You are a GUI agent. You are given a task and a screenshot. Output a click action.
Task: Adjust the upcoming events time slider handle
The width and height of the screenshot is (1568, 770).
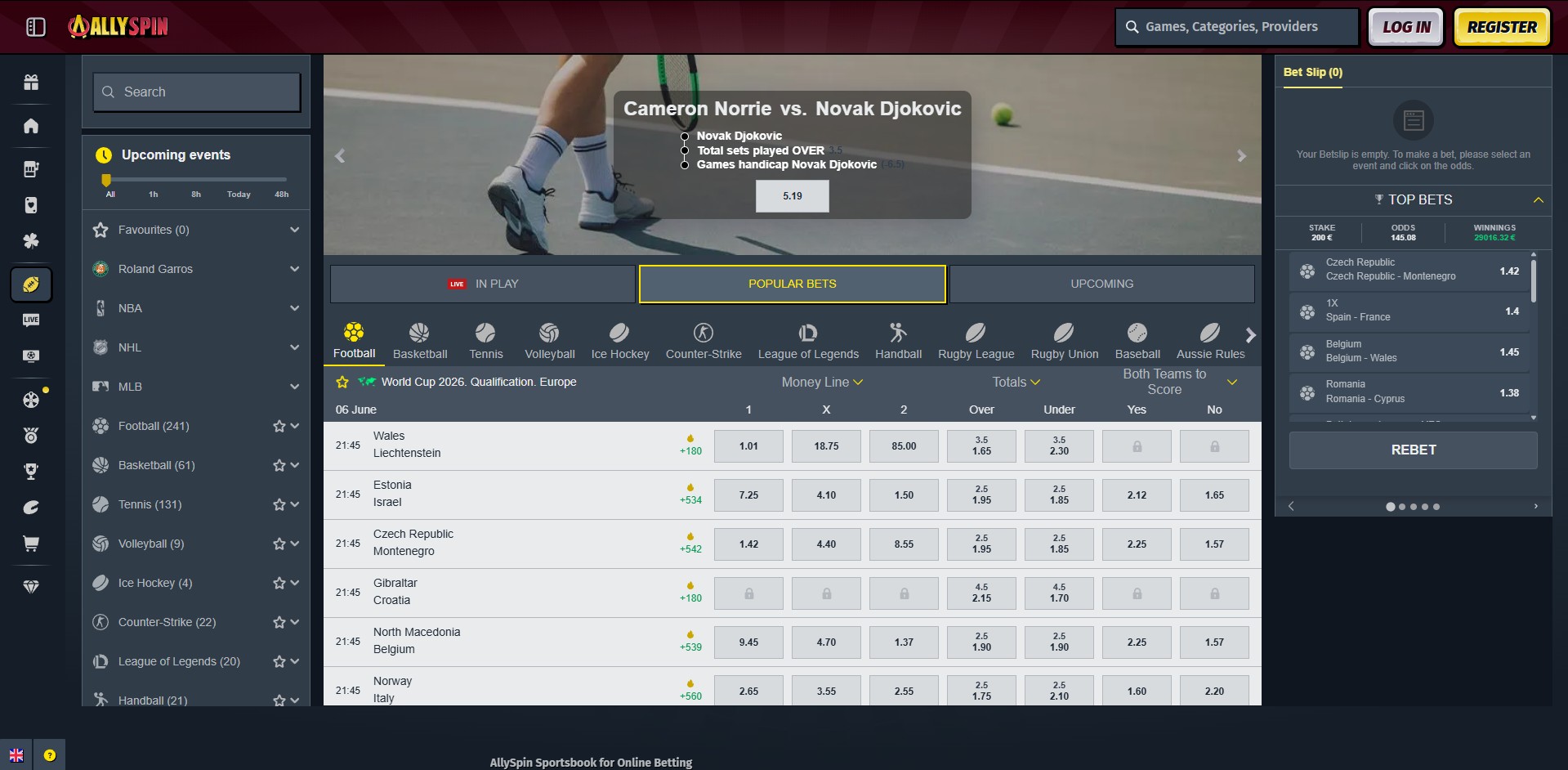[x=106, y=179]
